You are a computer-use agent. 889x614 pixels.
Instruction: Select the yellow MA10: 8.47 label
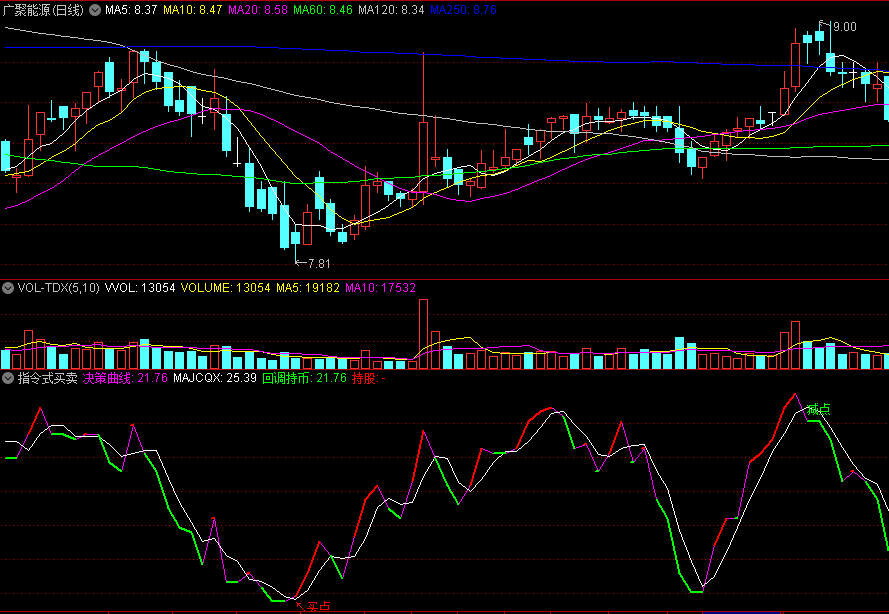(x=193, y=10)
